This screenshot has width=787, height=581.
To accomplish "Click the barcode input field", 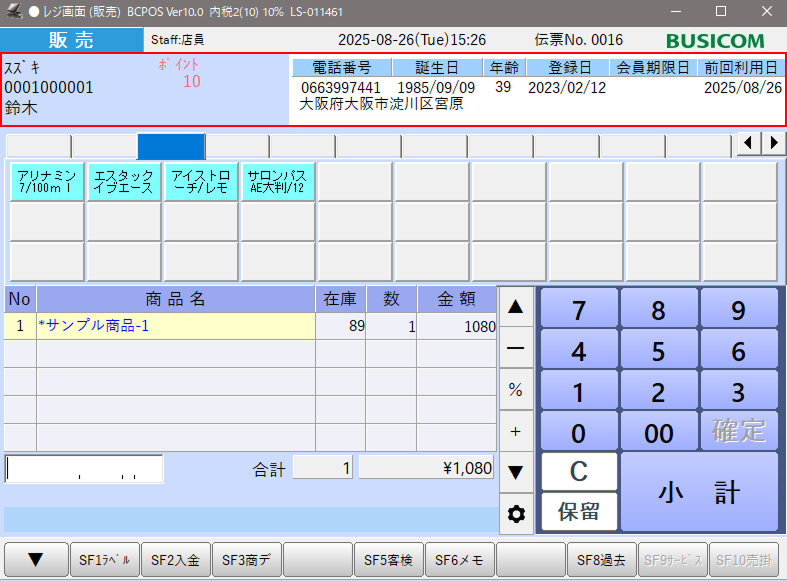I will [x=84, y=469].
